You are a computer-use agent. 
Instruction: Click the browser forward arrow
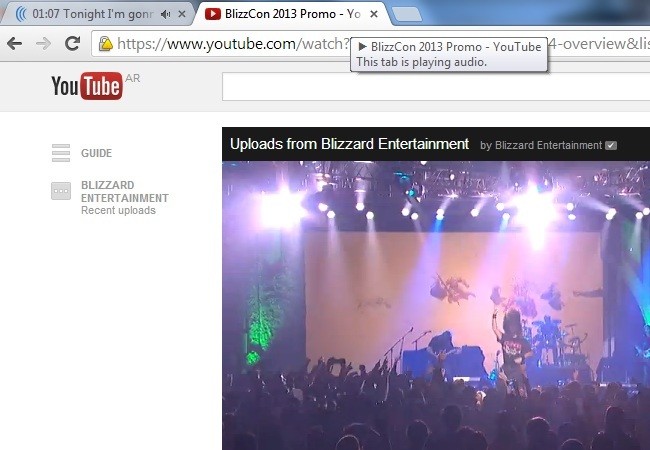coord(43,44)
